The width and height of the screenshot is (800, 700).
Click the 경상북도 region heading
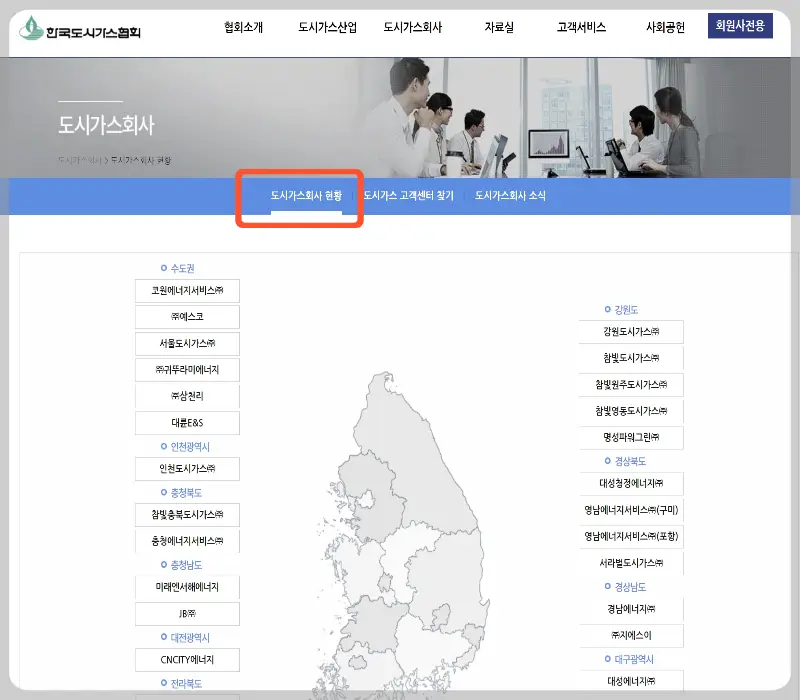625,461
